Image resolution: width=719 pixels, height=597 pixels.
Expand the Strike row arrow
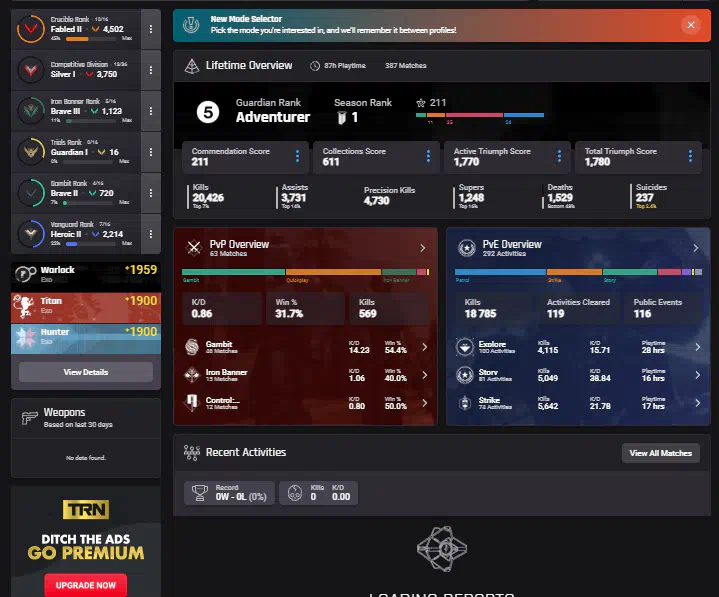[x=697, y=403]
